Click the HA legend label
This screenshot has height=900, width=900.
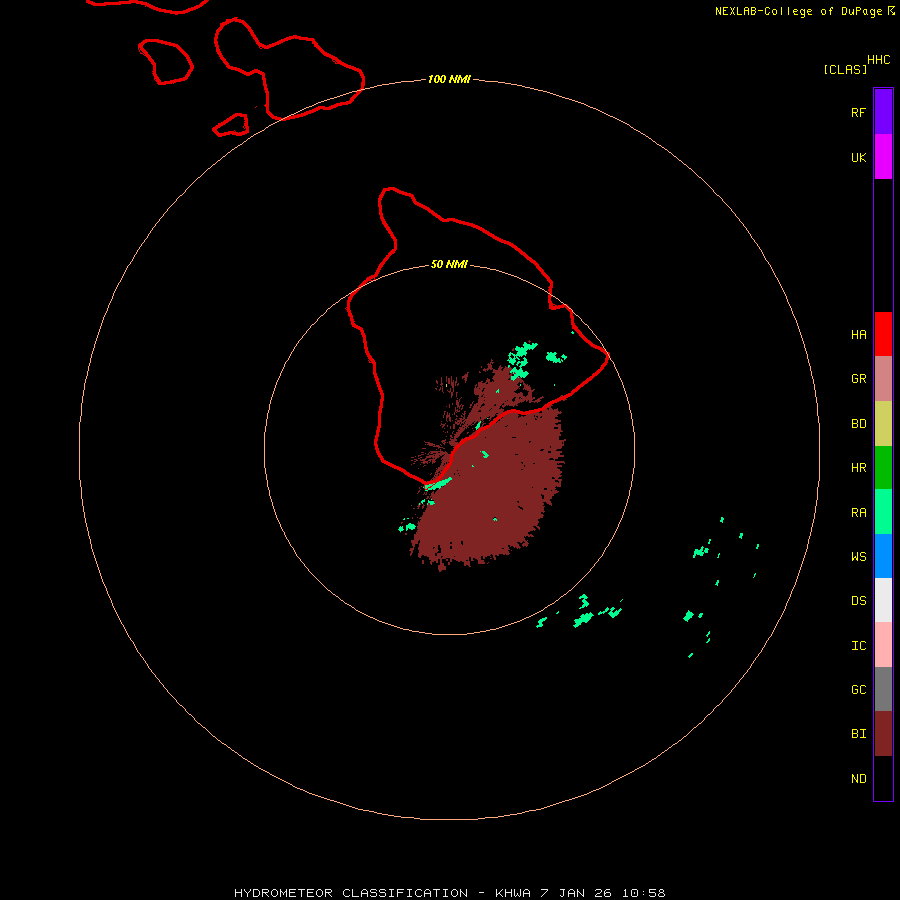point(858,335)
